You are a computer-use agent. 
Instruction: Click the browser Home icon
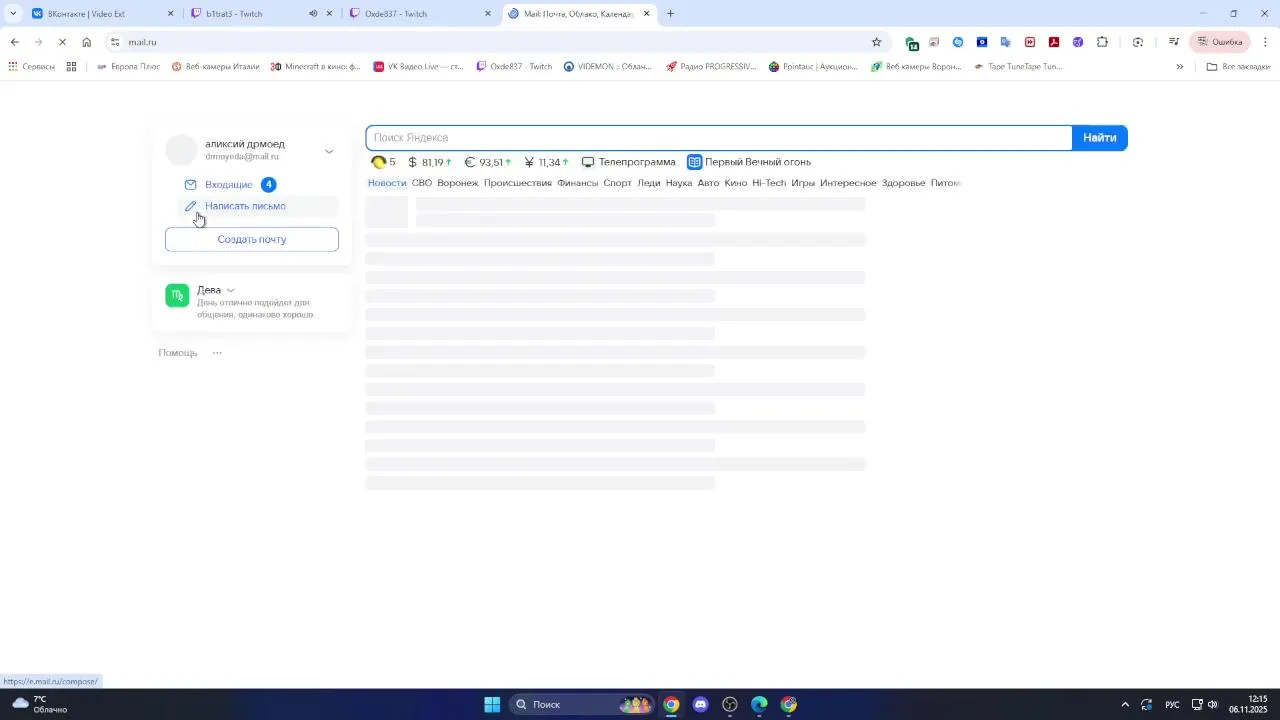pyautogui.click(x=87, y=42)
